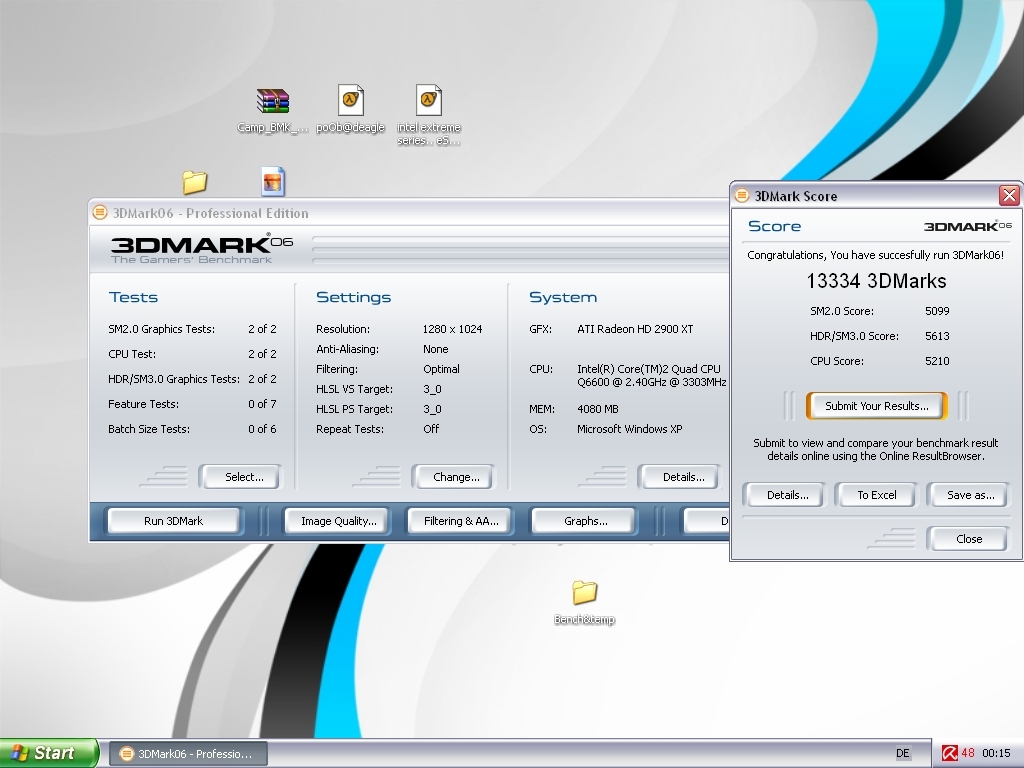Export score with To Excel
Image resolution: width=1024 pixels, height=768 pixels.
(x=876, y=495)
